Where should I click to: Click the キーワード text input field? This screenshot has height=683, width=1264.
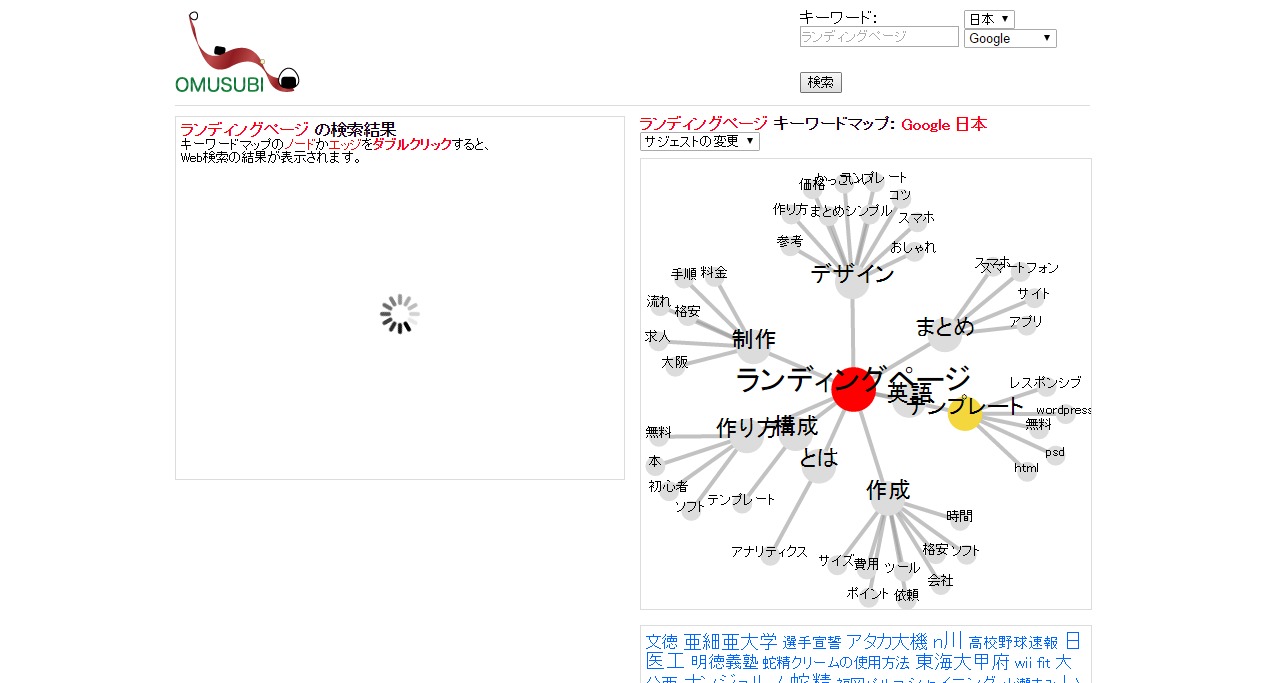coord(879,37)
